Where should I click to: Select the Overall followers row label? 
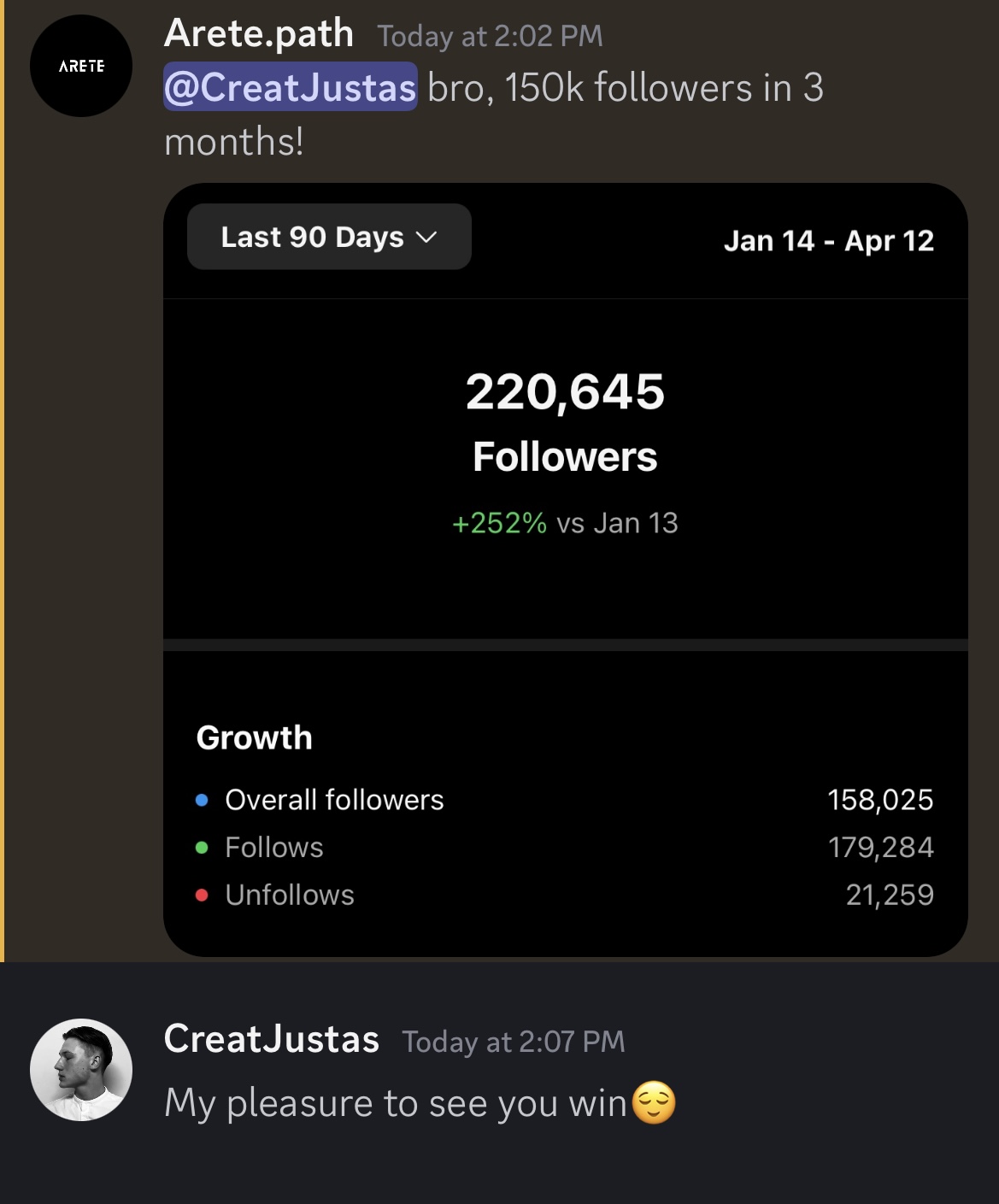334,800
